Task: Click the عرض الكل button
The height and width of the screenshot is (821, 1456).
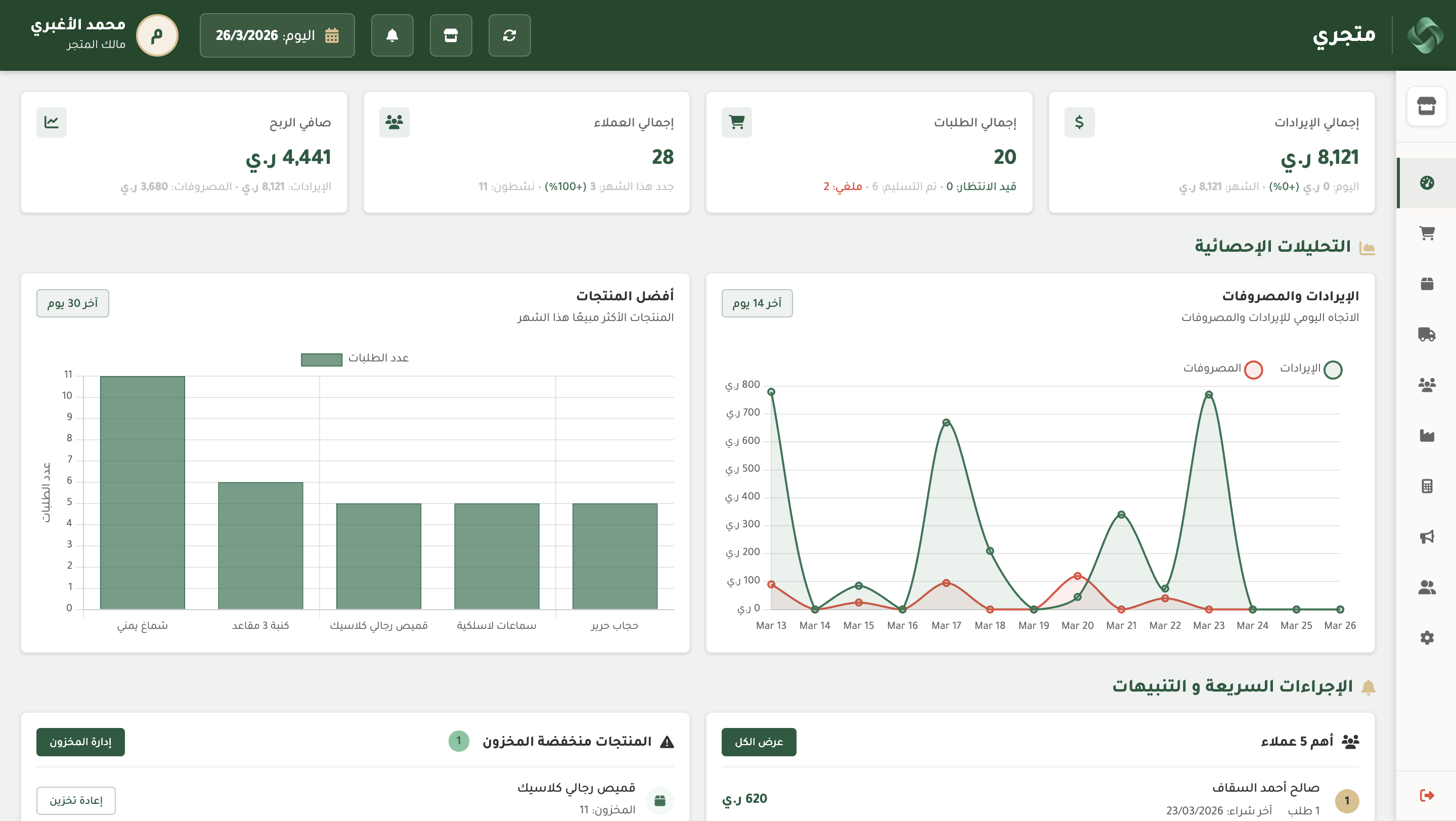Action: (759, 741)
